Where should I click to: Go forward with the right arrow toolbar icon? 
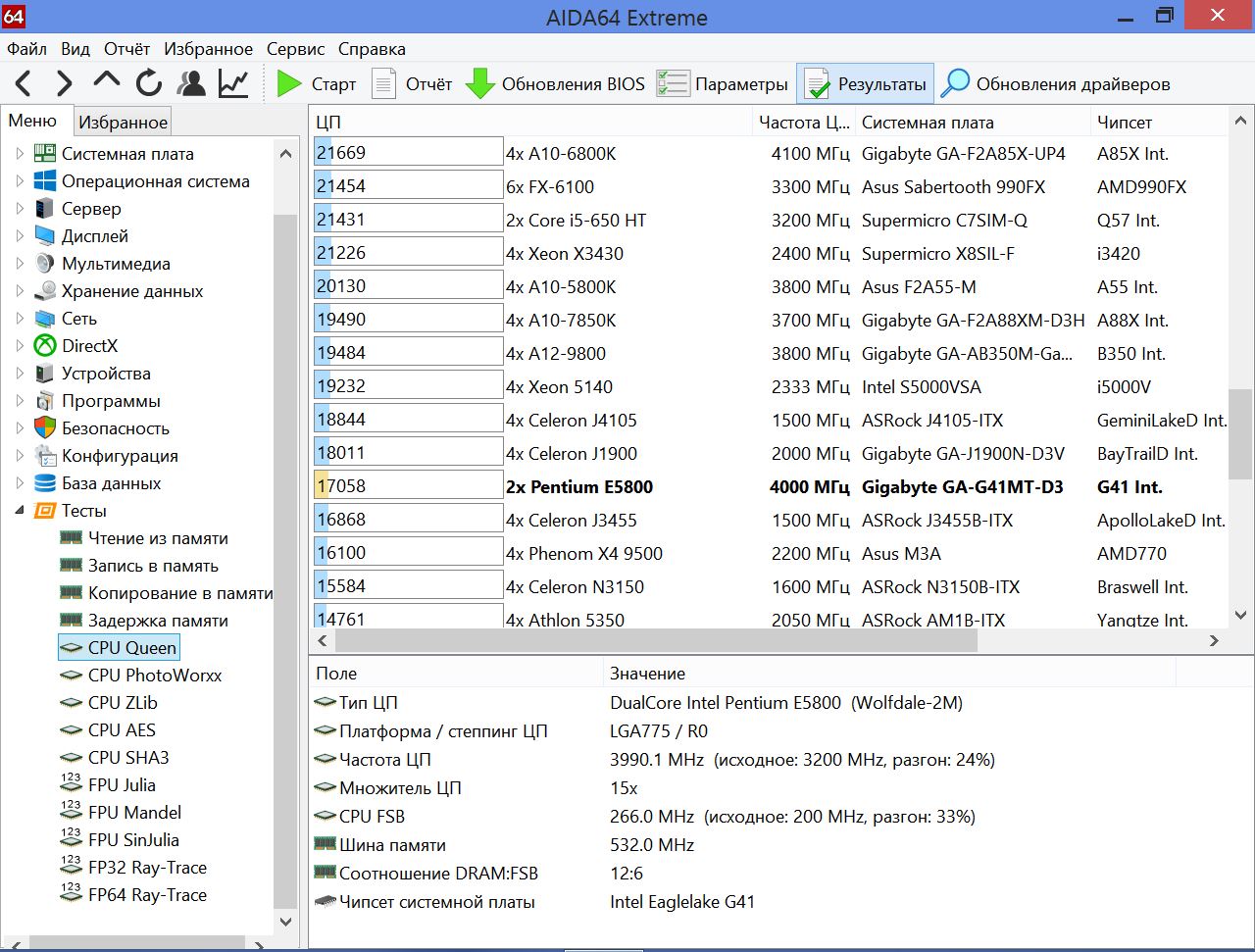coord(65,84)
